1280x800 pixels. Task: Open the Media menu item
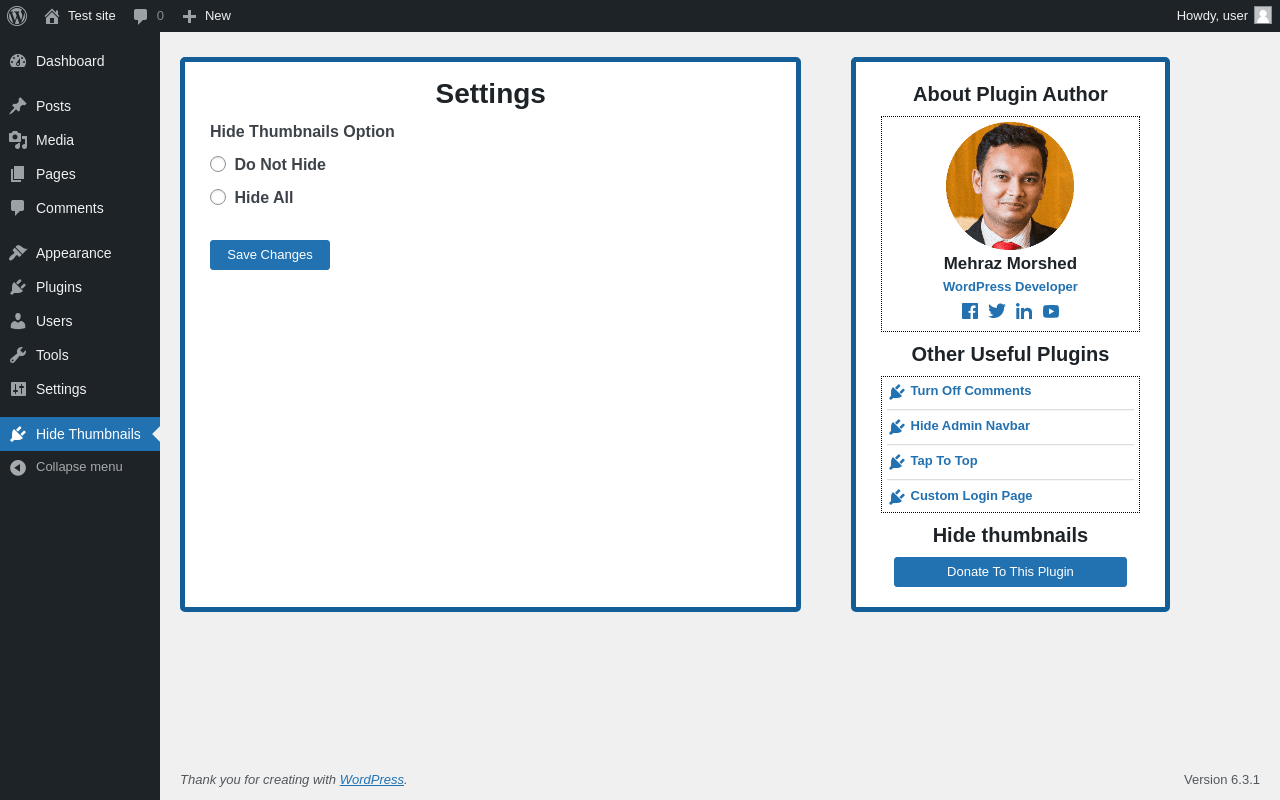(80, 140)
